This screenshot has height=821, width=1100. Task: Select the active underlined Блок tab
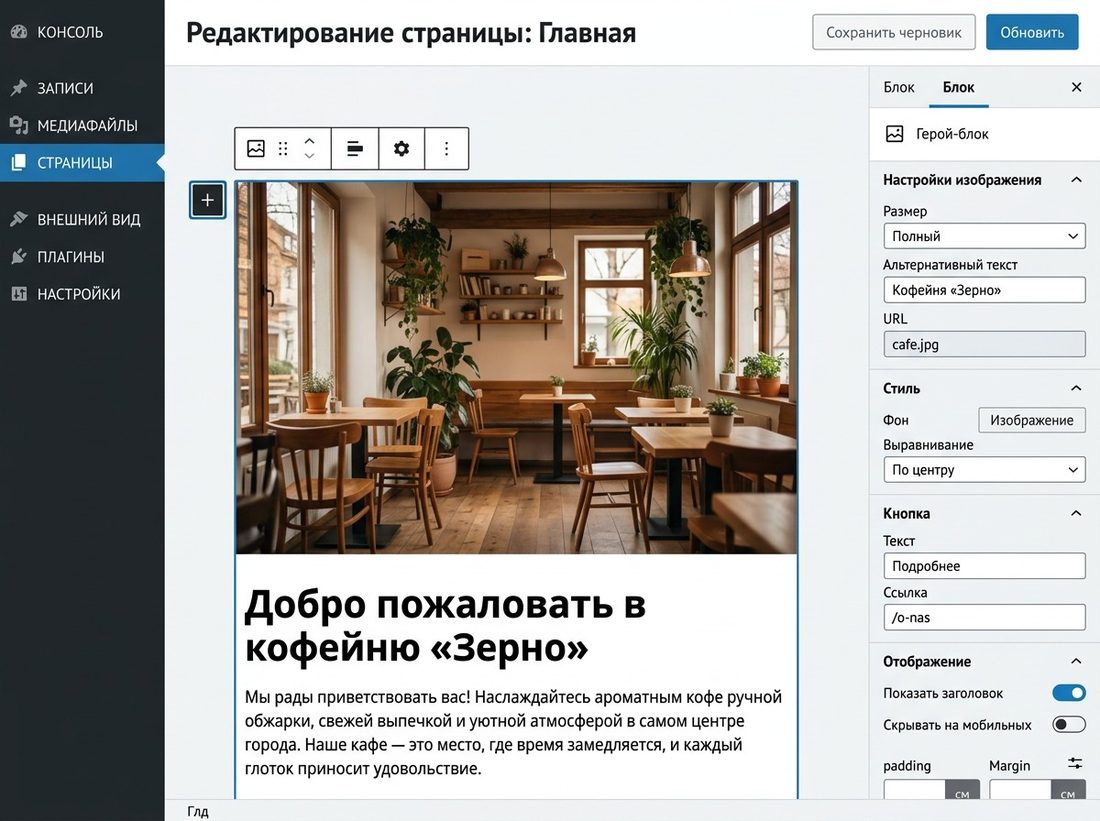click(x=958, y=87)
